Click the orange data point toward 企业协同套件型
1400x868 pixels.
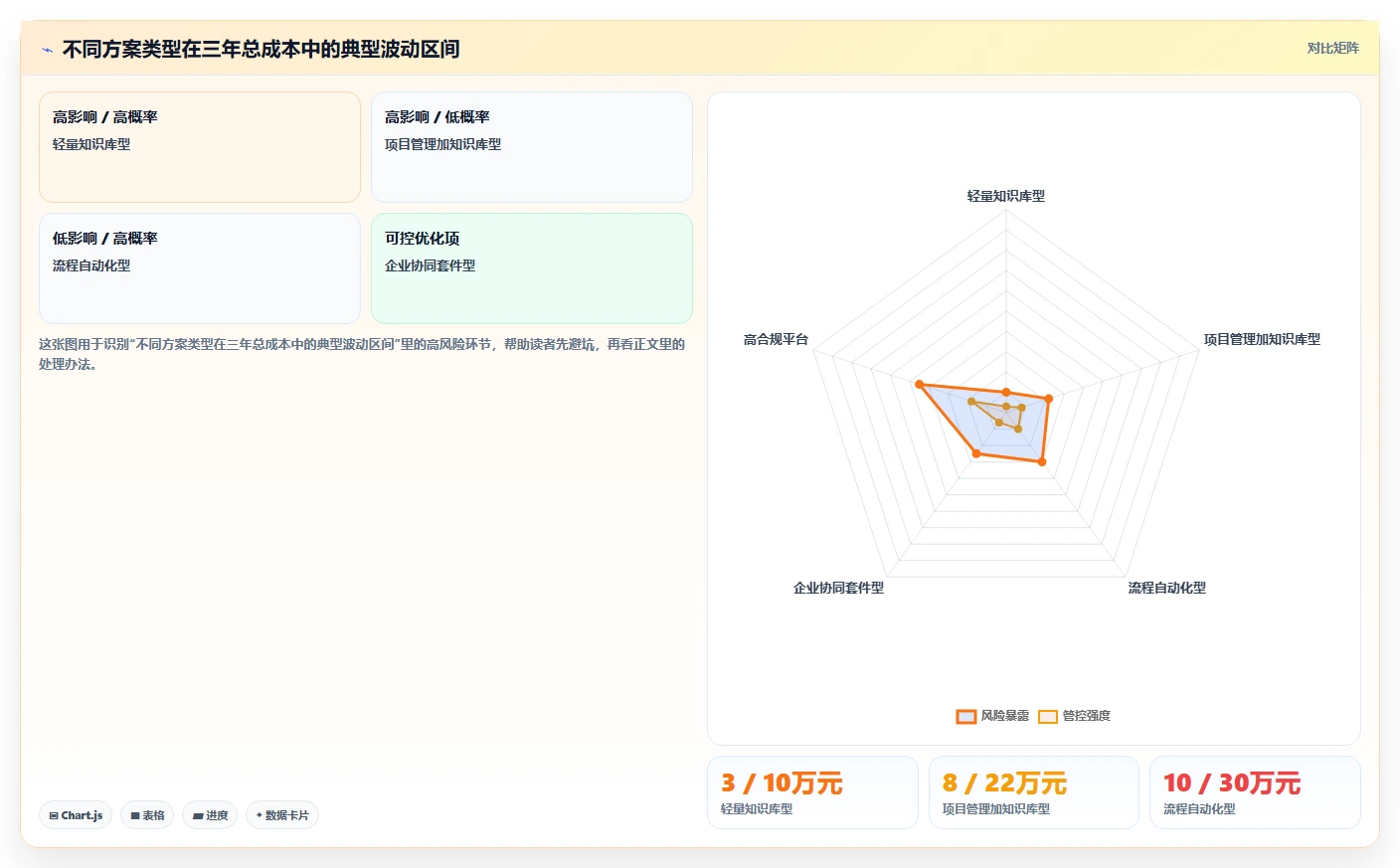pos(976,453)
